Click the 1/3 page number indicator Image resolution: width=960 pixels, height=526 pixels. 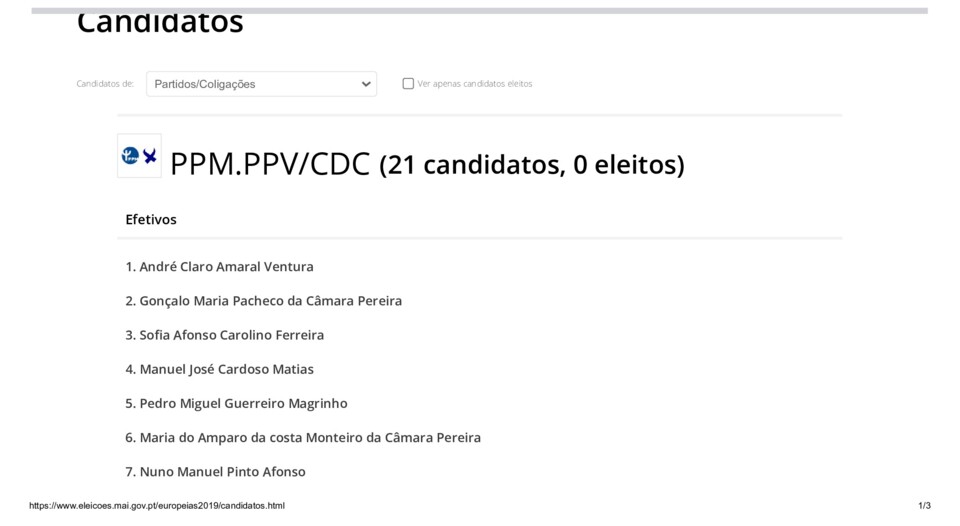pos(924,506)
